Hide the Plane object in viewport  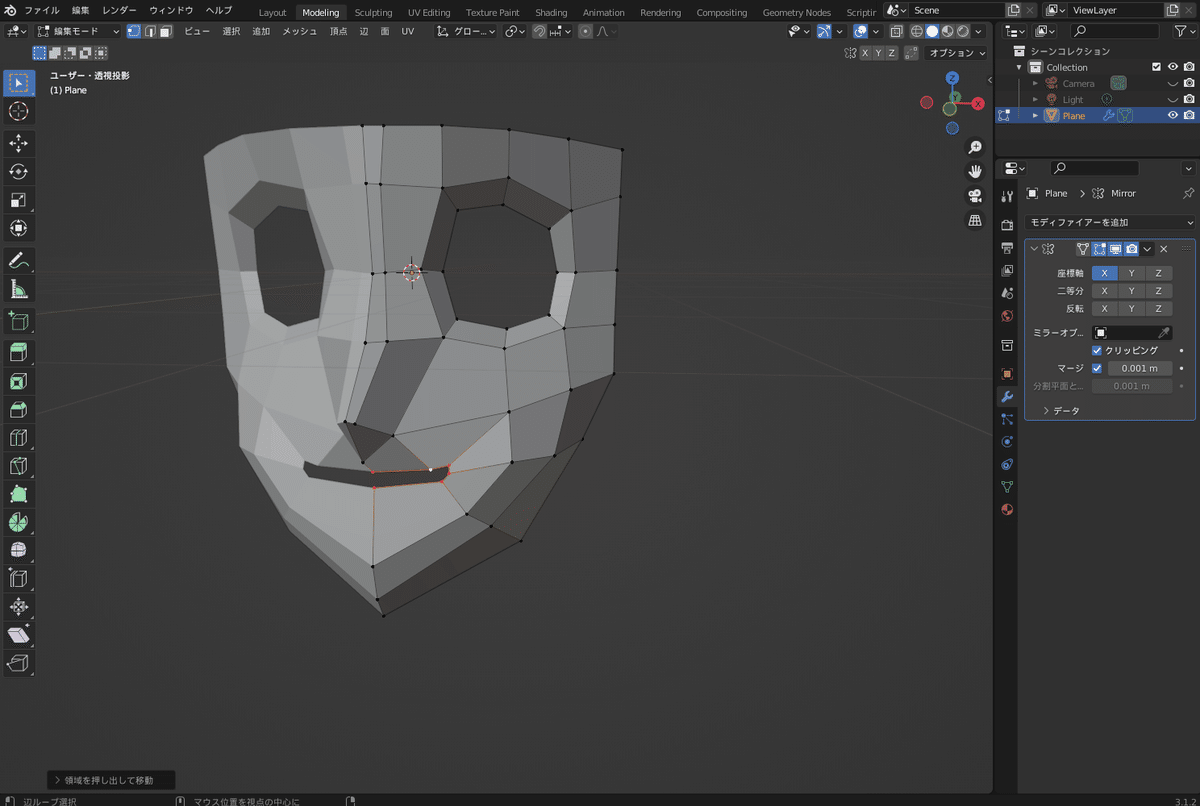1173,116
